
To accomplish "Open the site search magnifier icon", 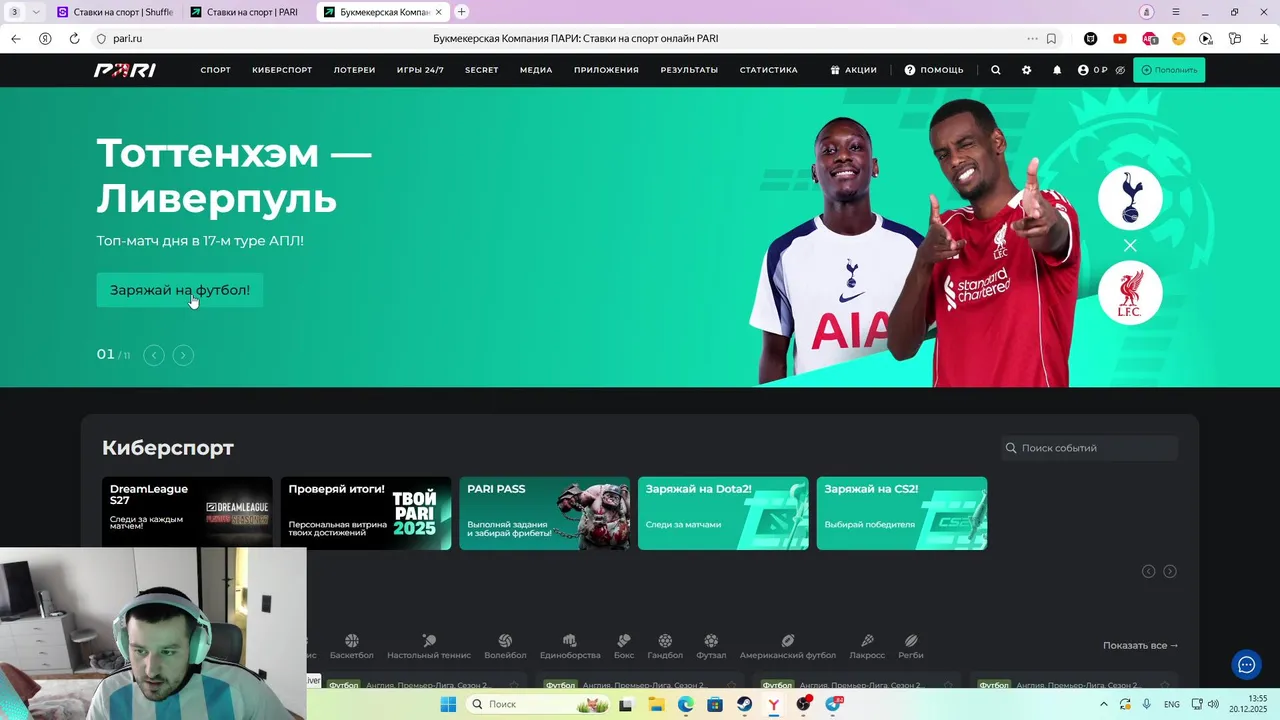I will point(995,70).
